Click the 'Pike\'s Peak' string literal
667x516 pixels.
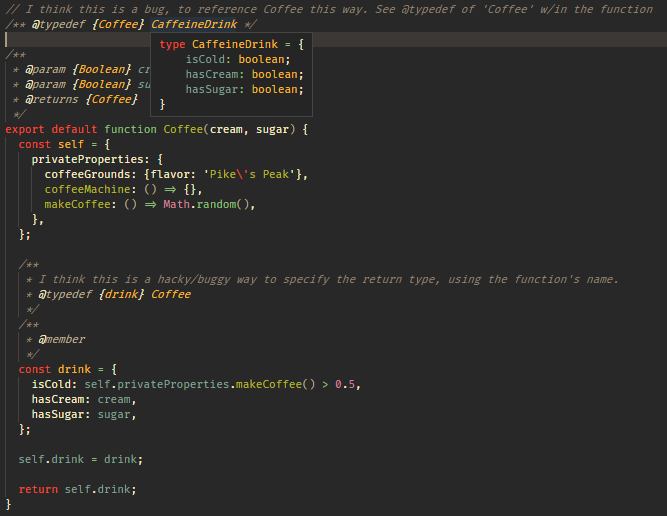[249, 174]
